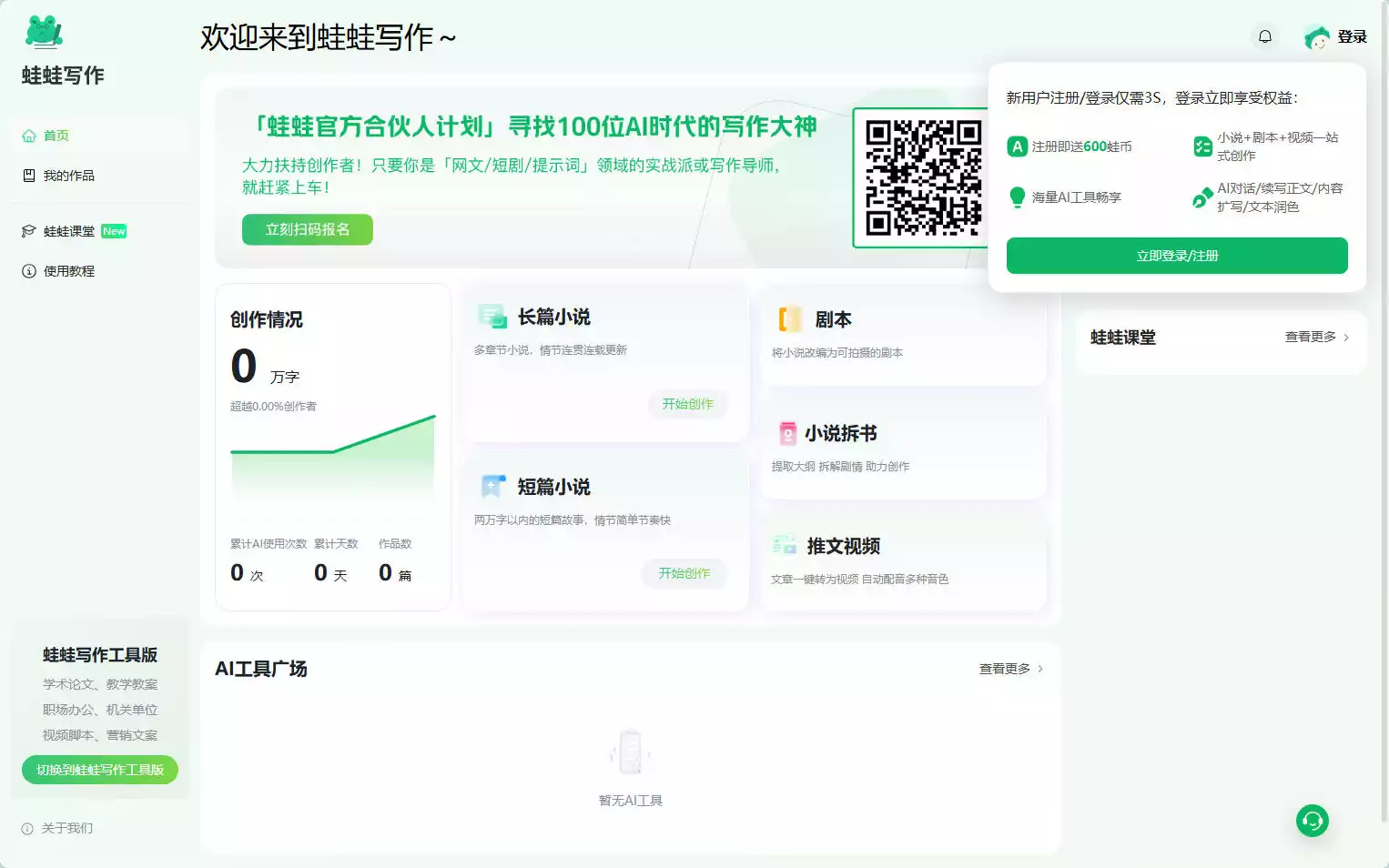The image size is (1389, 868).
Task: Open 我的作品 in the sidebar
Action: click(x=68, y=176)
